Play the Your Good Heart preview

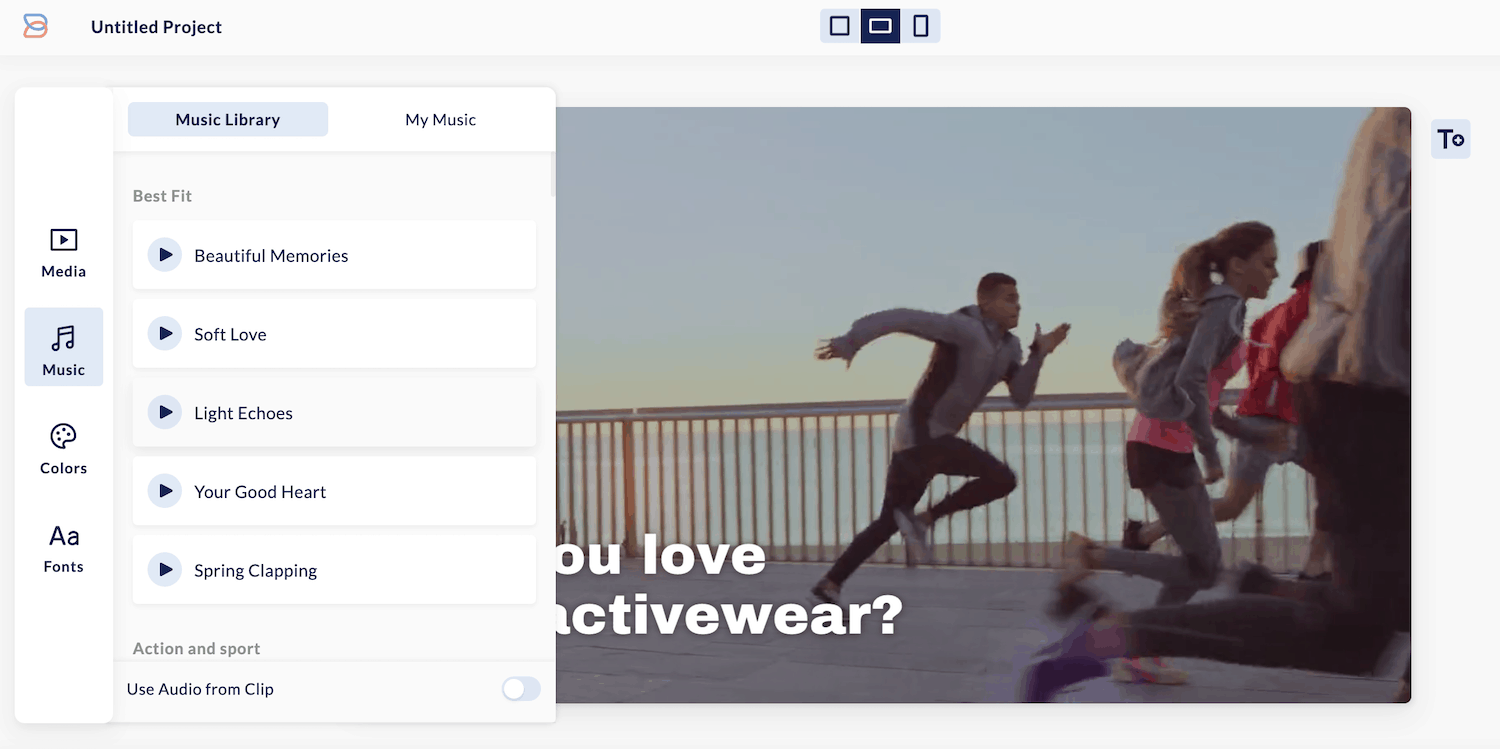click(x=165, y=491)
